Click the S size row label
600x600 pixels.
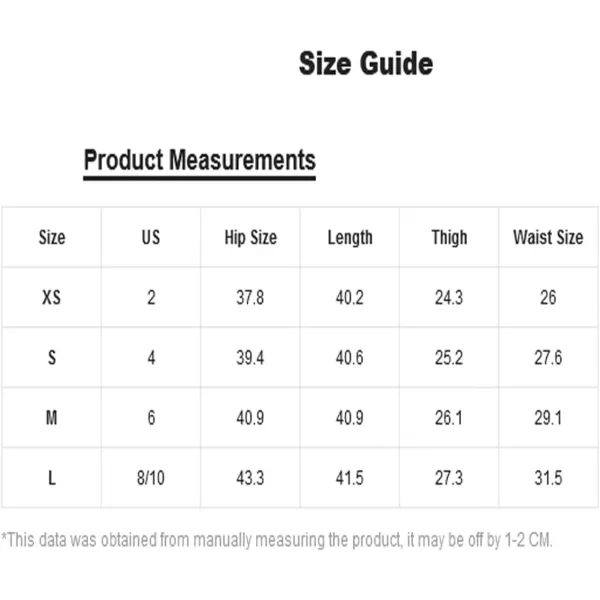(x=52, y=358)
